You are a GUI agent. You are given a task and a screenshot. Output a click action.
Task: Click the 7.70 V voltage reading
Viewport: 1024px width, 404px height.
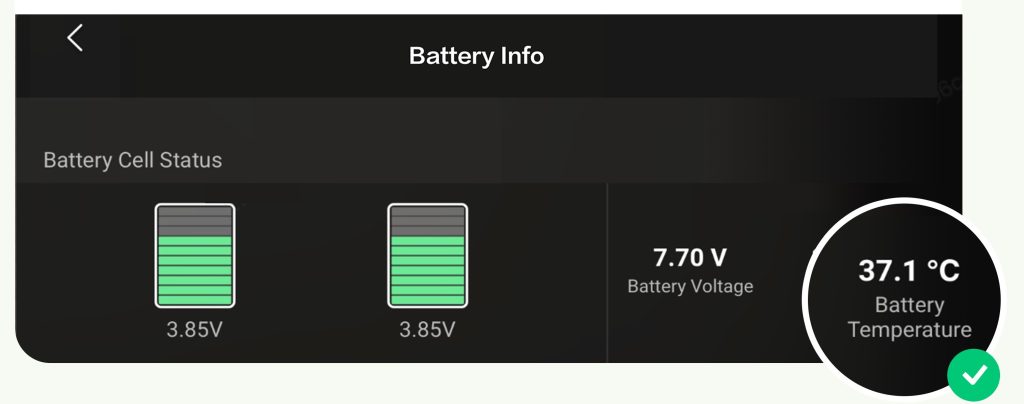[x=689, y=258]
